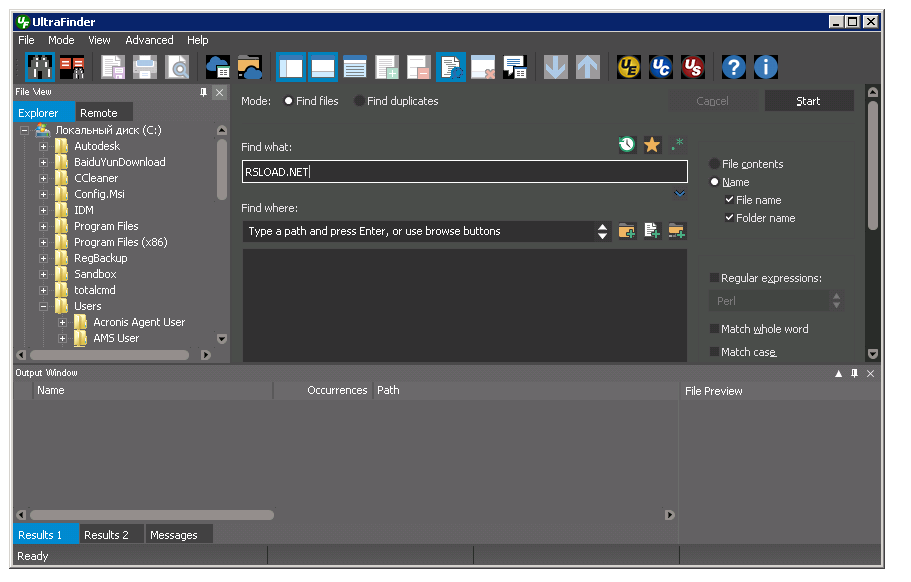Click the highlighted document refresh toolbar icon
Image resolution: width=911 pixels, height=582 pixels.
pos(451,67)
